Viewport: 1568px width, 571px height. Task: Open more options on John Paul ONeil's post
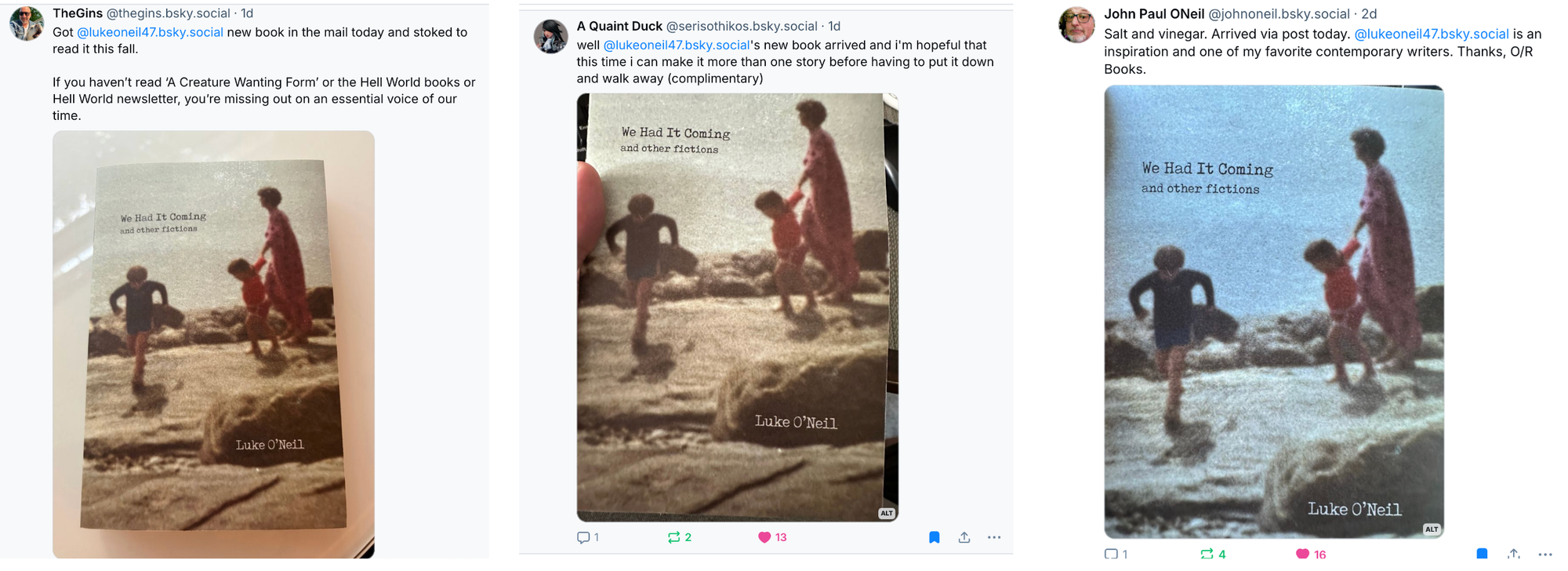tap(1544, 555)
